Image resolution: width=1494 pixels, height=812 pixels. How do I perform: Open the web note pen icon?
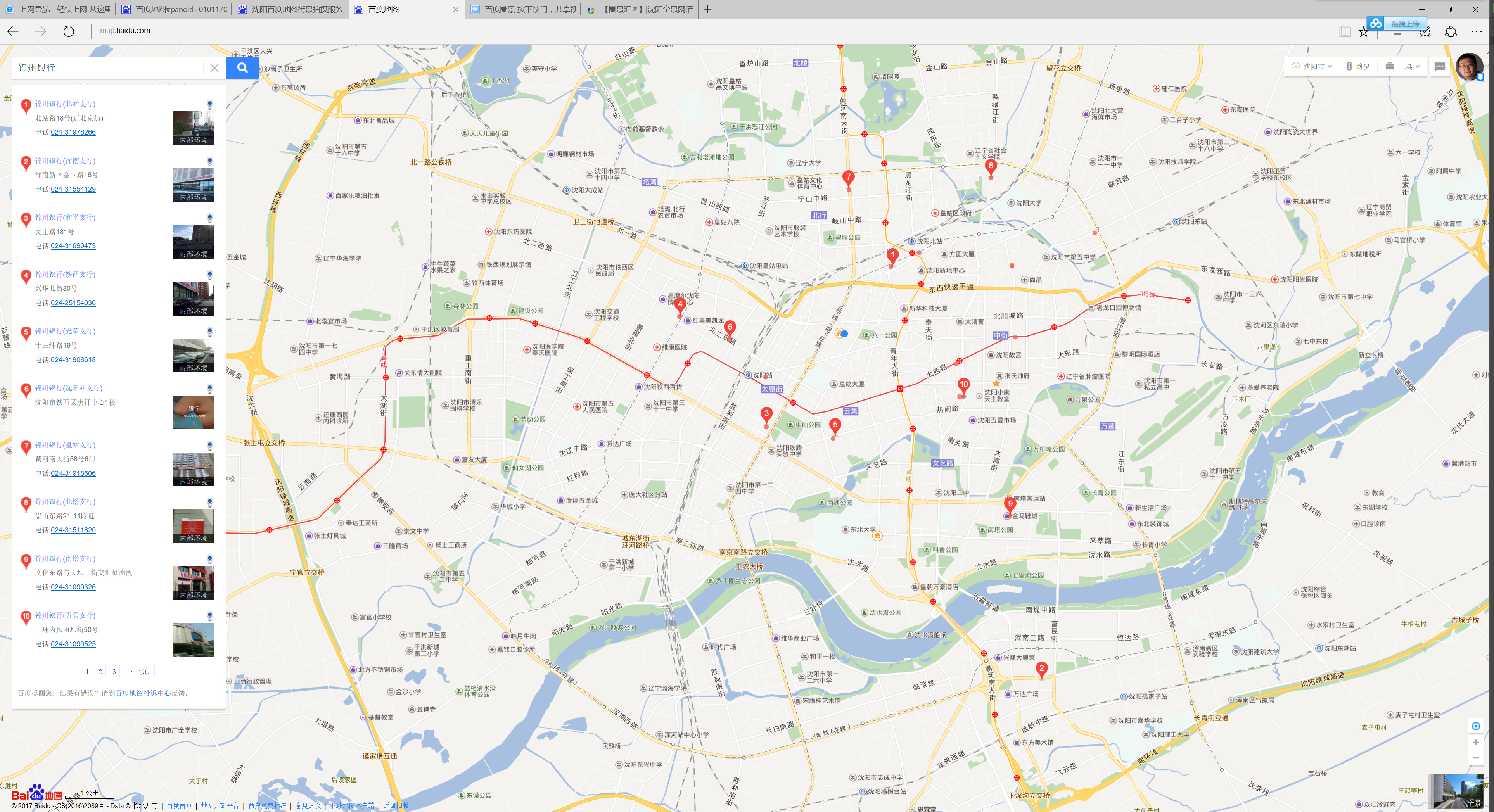(1425, 32)
